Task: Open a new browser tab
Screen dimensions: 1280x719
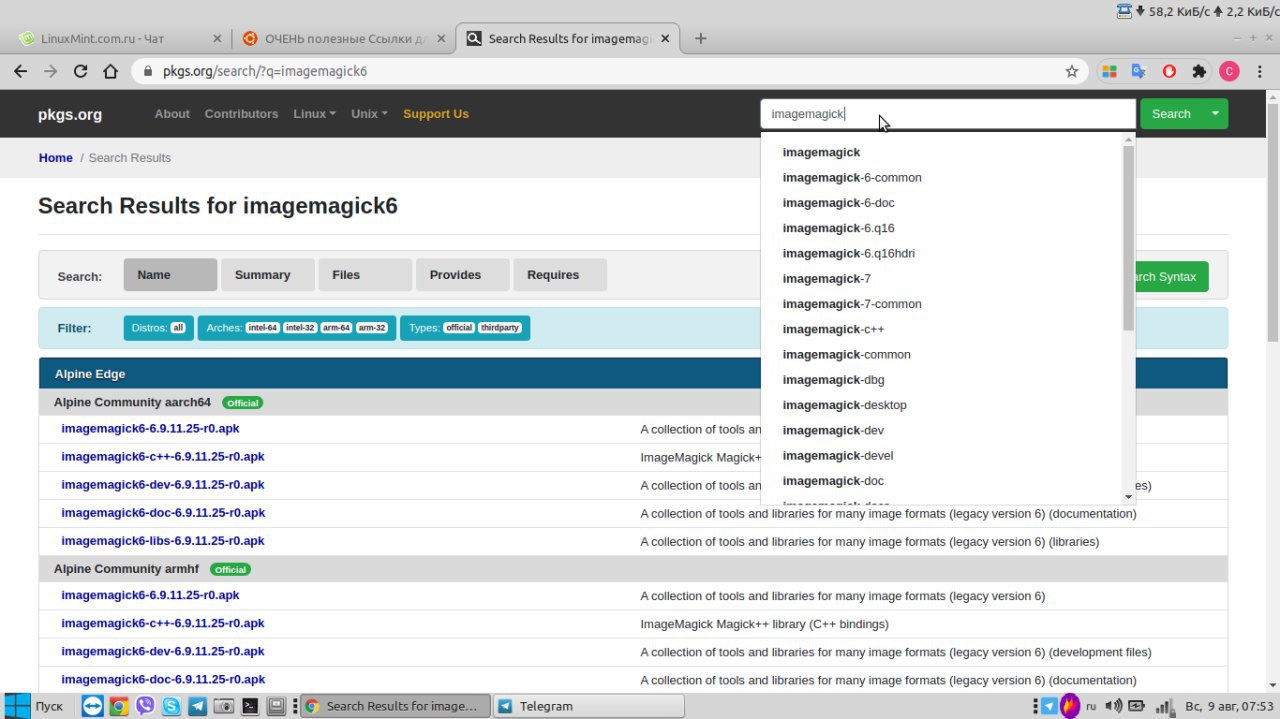Action: (700, 39)
